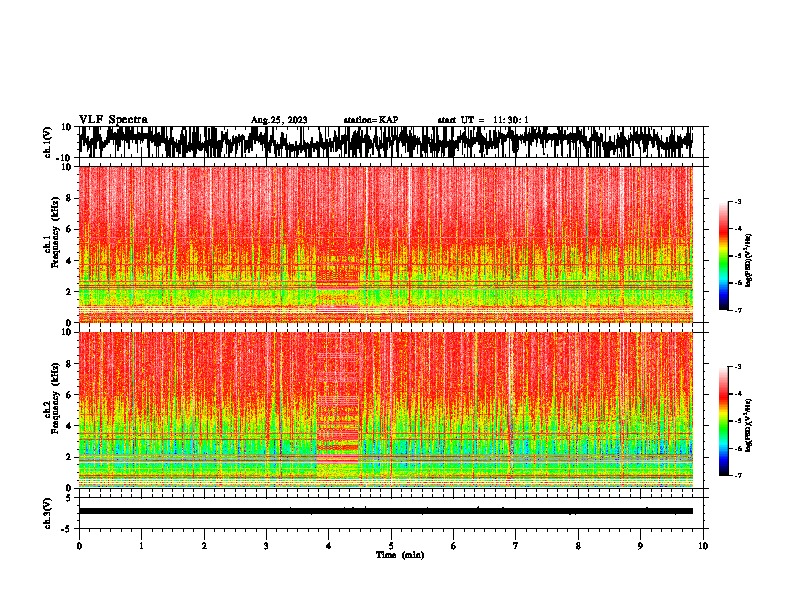Click the "-5" tick on ch.3(V) axis
792x612 pixels.
click(68, 529)
